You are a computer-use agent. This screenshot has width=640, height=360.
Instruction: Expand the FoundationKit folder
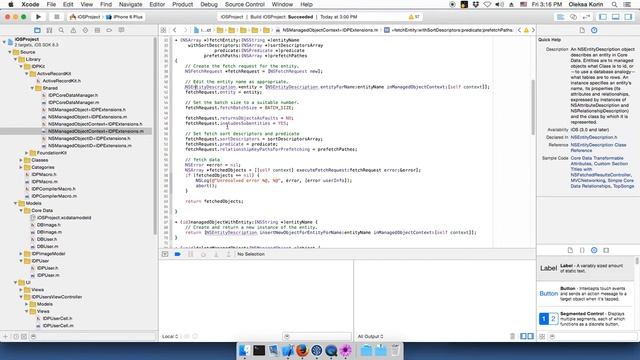pyautogui.click(x=27, y=153)
